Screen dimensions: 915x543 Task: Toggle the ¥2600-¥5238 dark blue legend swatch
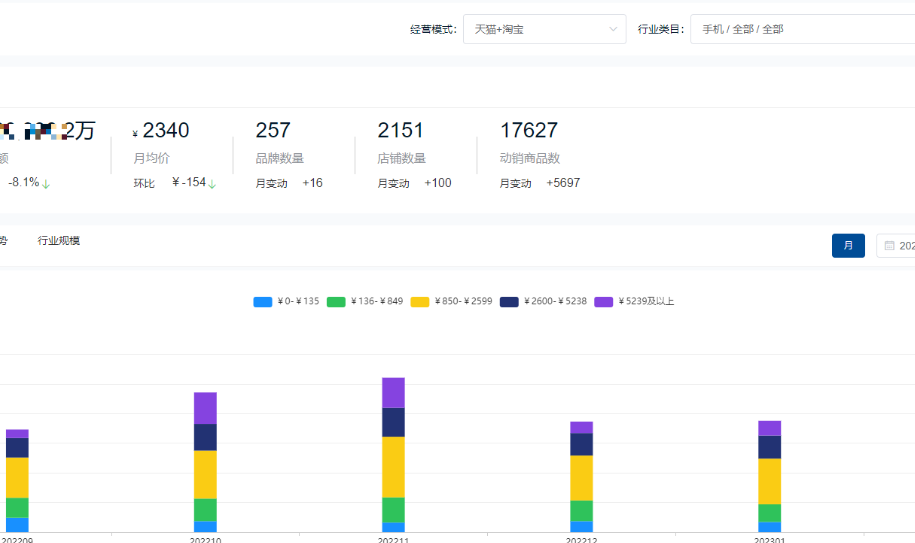pos(509,302)
